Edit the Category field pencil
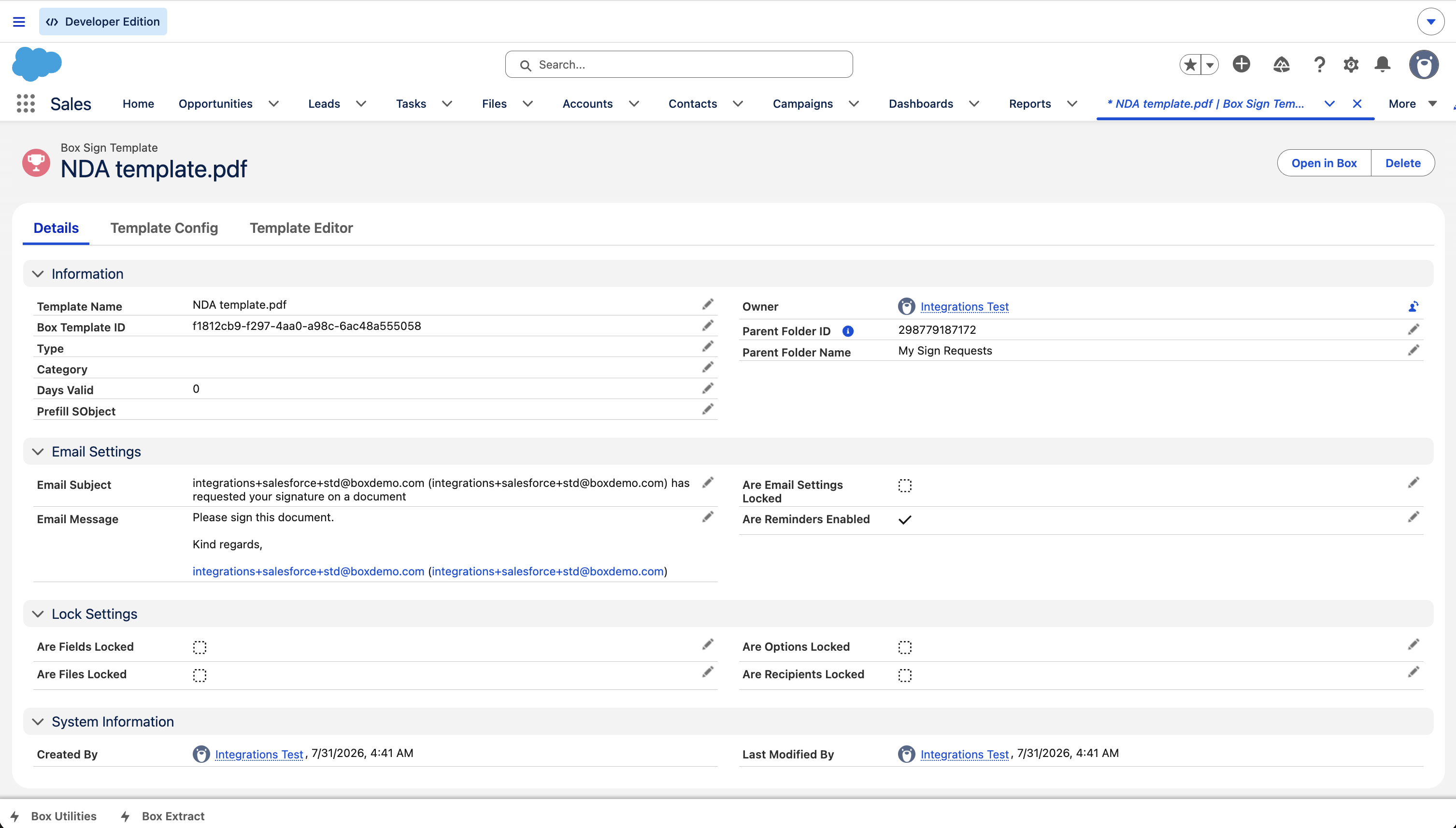1456x828 pixels. (x=708, y=367)
